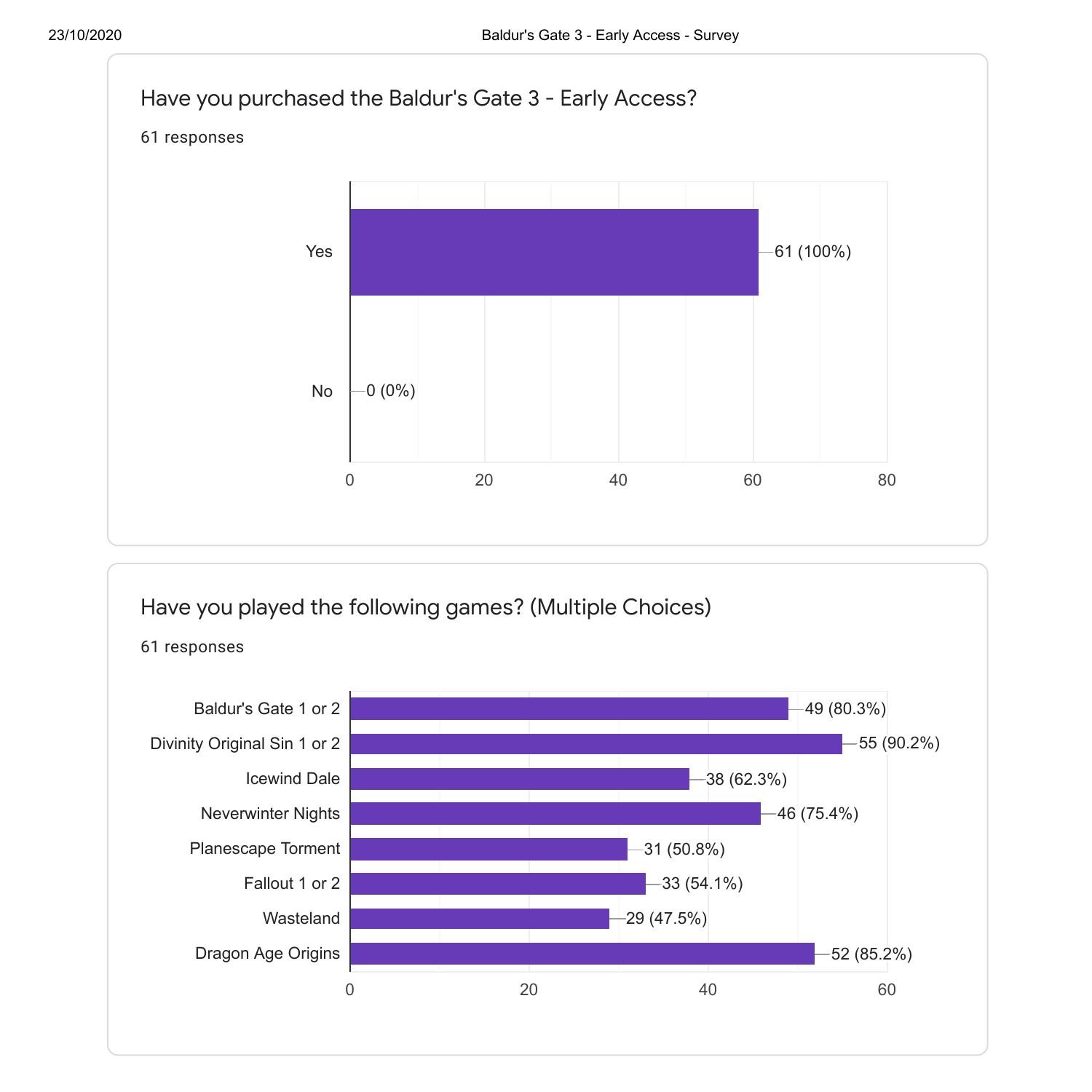Screen dimensions: 1092x1092
Task: Click the "Have you purchased" question title
Action: point(419,98)
